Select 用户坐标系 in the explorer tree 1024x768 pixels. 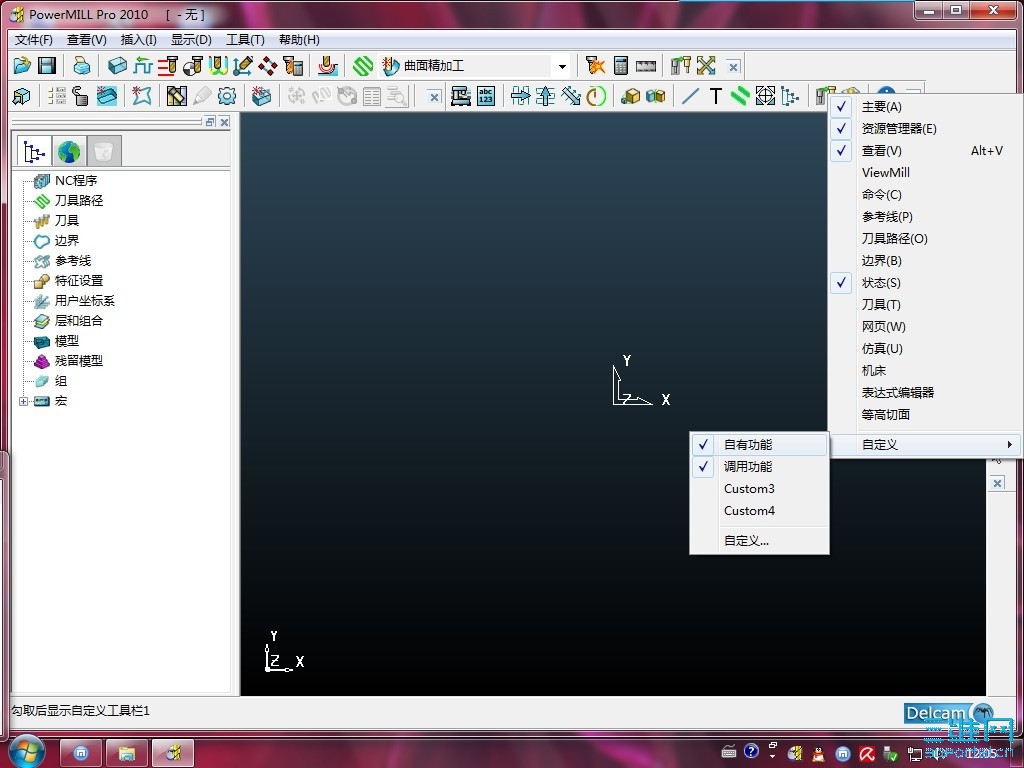pyautogui.click(x=85, y=300)
